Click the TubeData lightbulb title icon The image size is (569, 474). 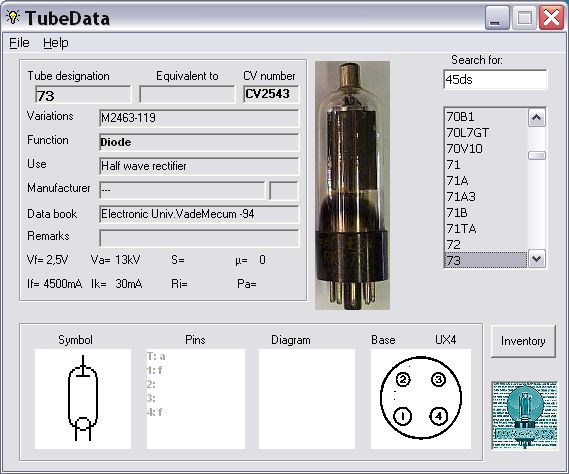pyautogui.click(x=13, y=17)
